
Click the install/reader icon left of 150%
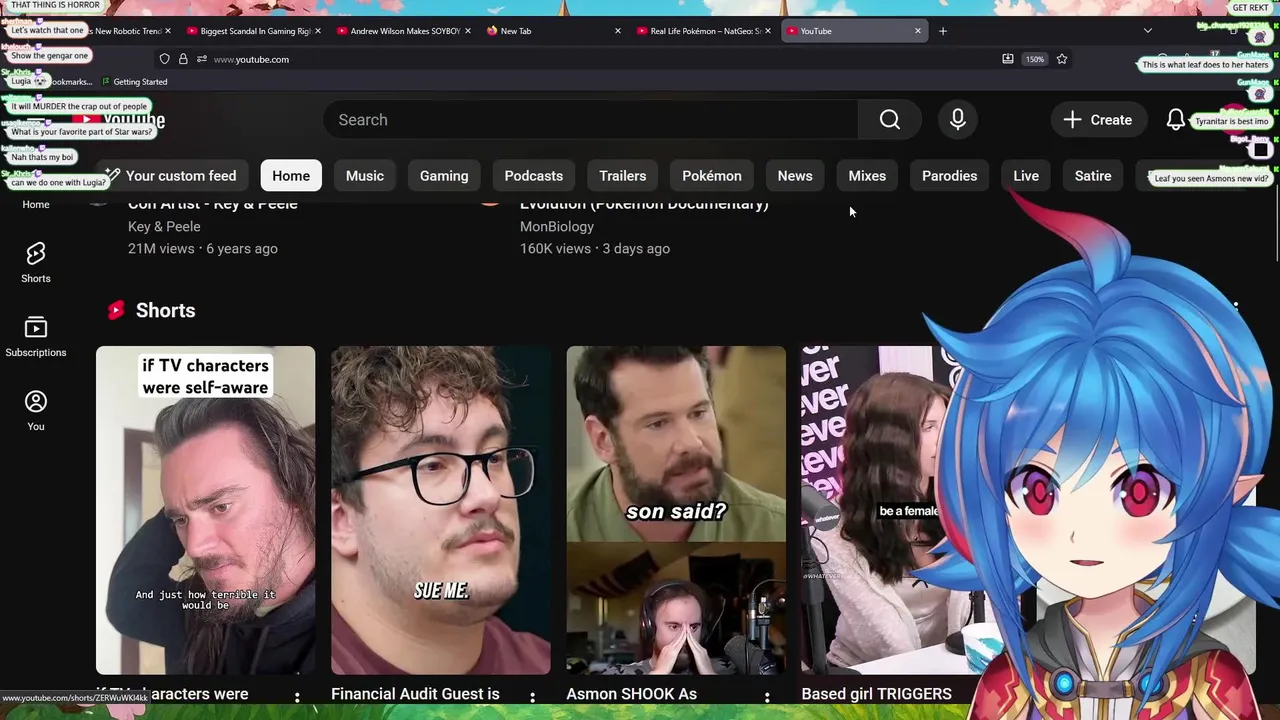pos(1008,59)
